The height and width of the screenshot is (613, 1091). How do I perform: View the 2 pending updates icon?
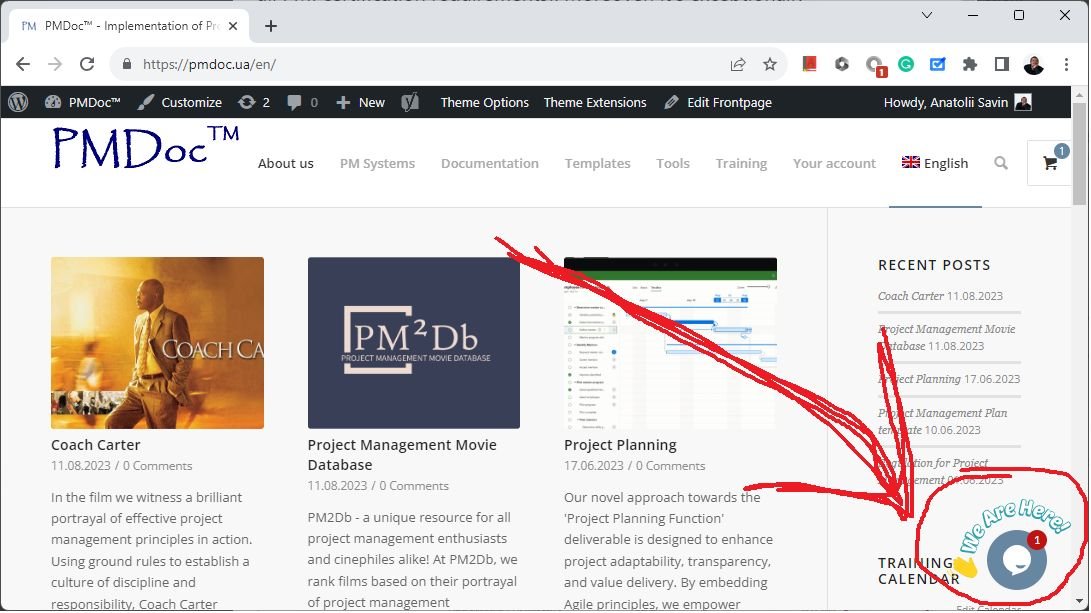click(x=253, y=102)
